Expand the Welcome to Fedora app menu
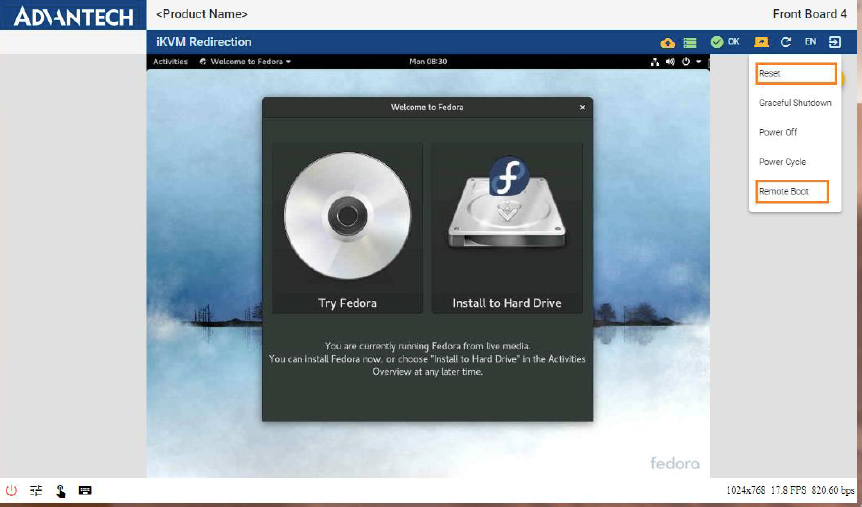862x507 pixels. click(x=245, y=62)
